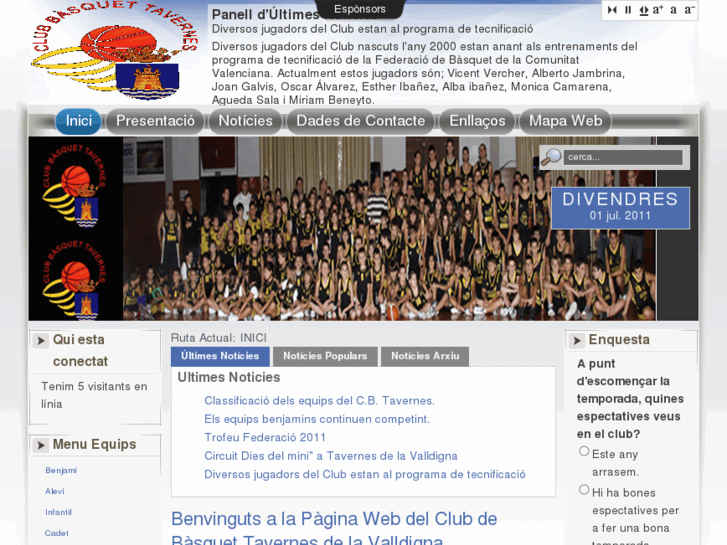
Task: Decrease font size with the a- icon
Action: pos(689,10)
